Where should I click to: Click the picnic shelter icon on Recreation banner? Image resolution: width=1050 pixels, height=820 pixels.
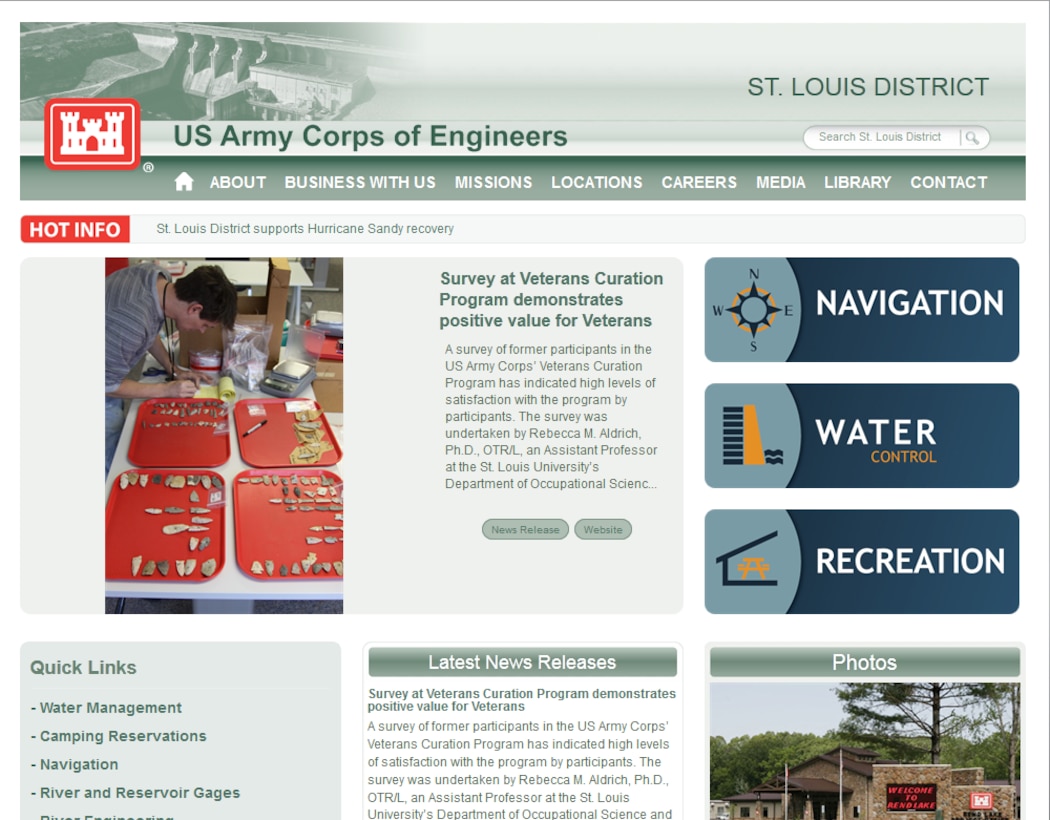tap(748, 560)
